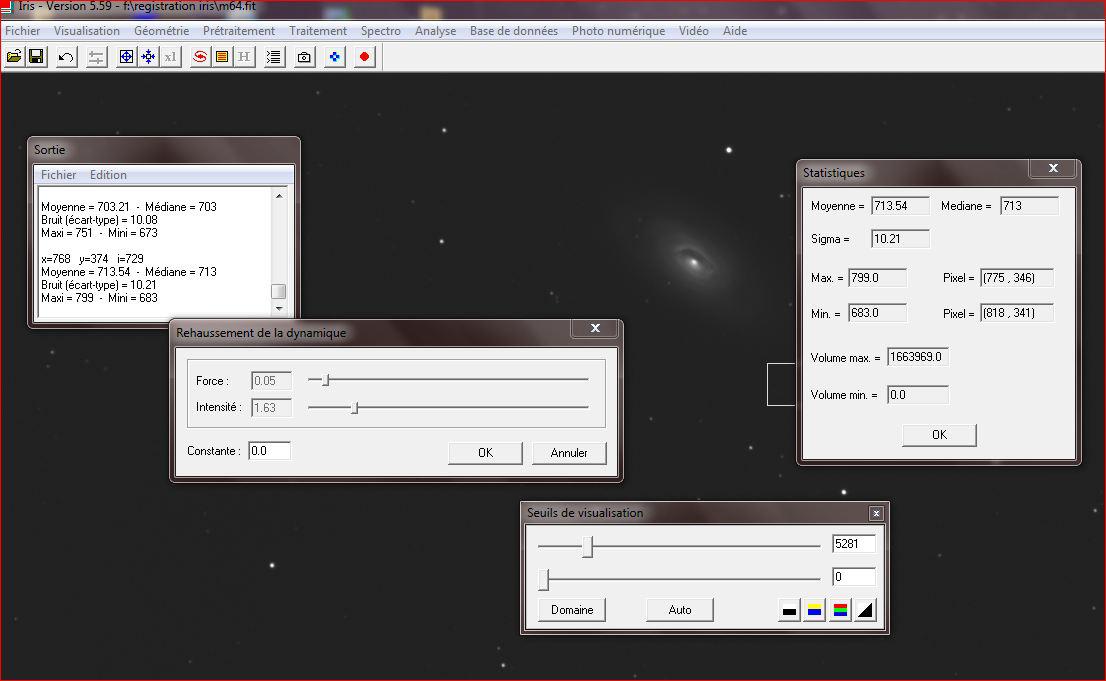Click the upper threshold slider handle
Image resolution: width=1106 pixels, height=681 pixels.
coord(588,546)
